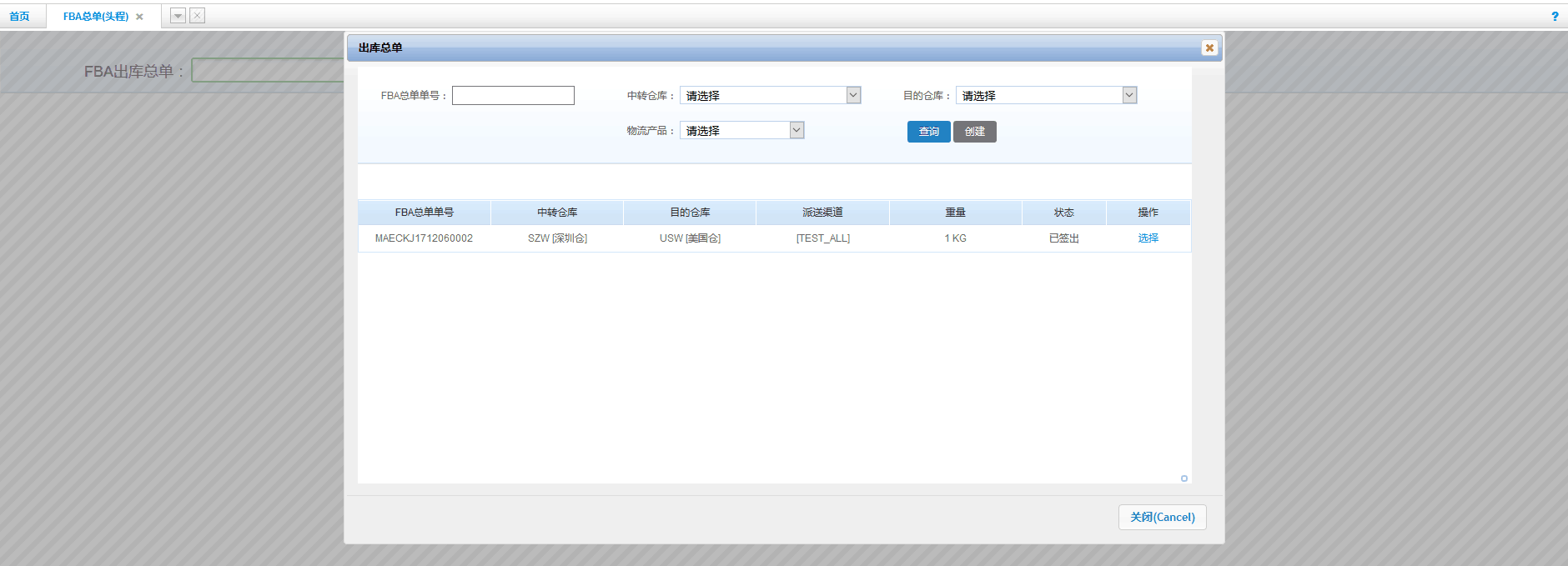This screenshot has height=566, width=1568.
Task: Select the FBA总单(头程) tab
Action: point(95,17)
